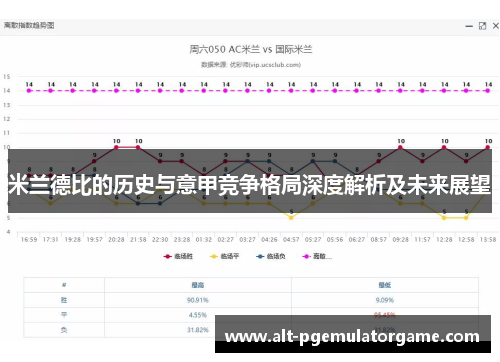
Task: Click the 01:32 x-axis label
Action: [204, 240]
